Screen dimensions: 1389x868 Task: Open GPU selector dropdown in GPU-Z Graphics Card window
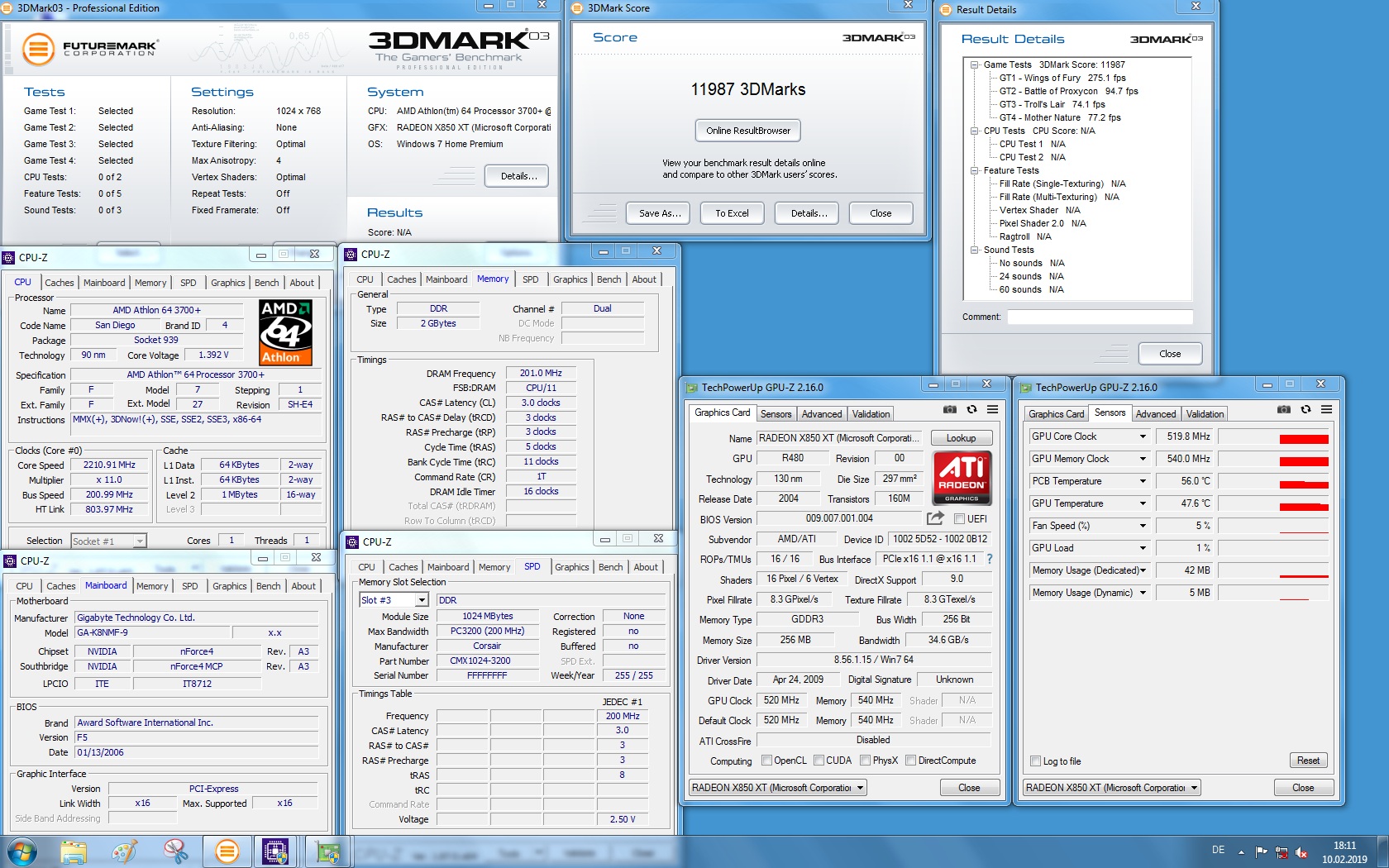click(x=860, y=788)
